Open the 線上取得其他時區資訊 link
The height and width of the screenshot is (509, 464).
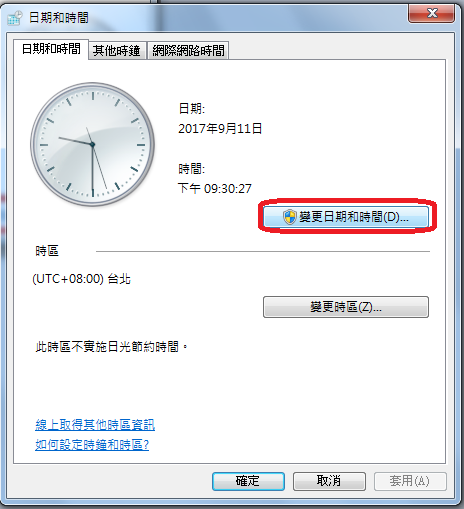[95, 425]
